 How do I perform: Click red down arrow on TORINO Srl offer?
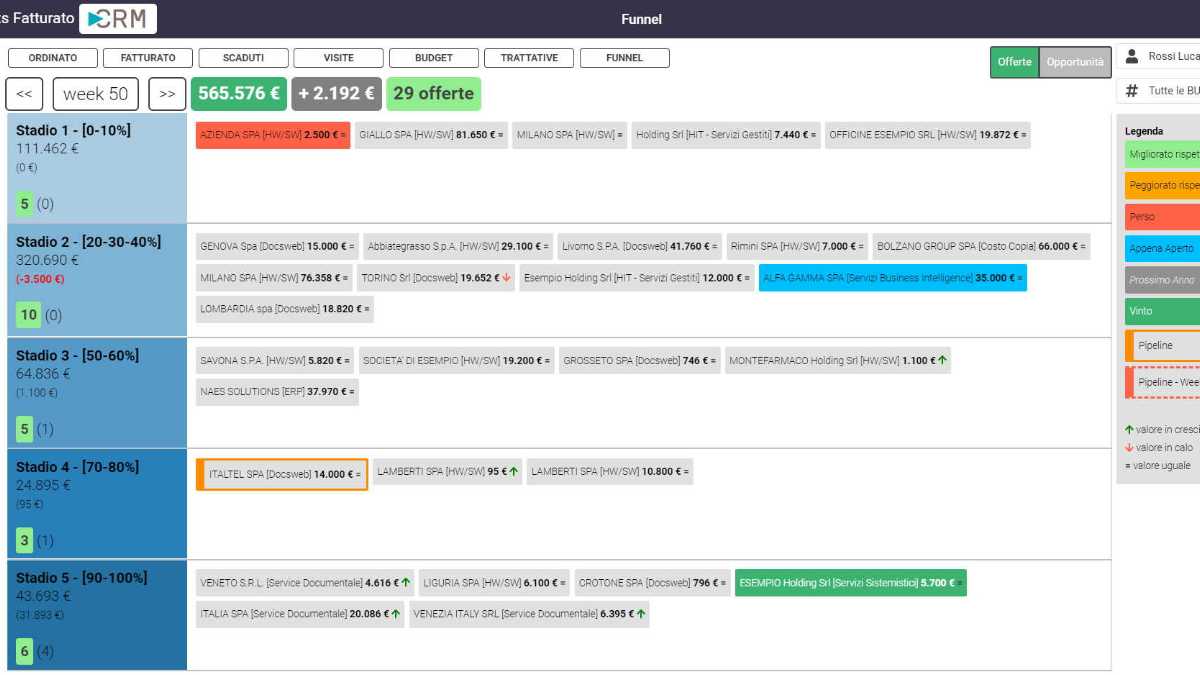pos(507,278)
